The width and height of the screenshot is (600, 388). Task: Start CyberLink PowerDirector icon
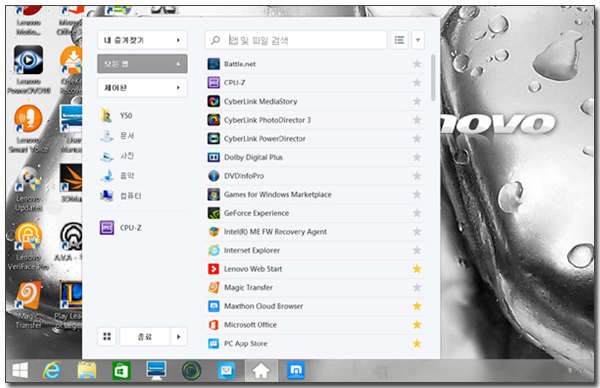pyautogui.click(x=214, y=139)
